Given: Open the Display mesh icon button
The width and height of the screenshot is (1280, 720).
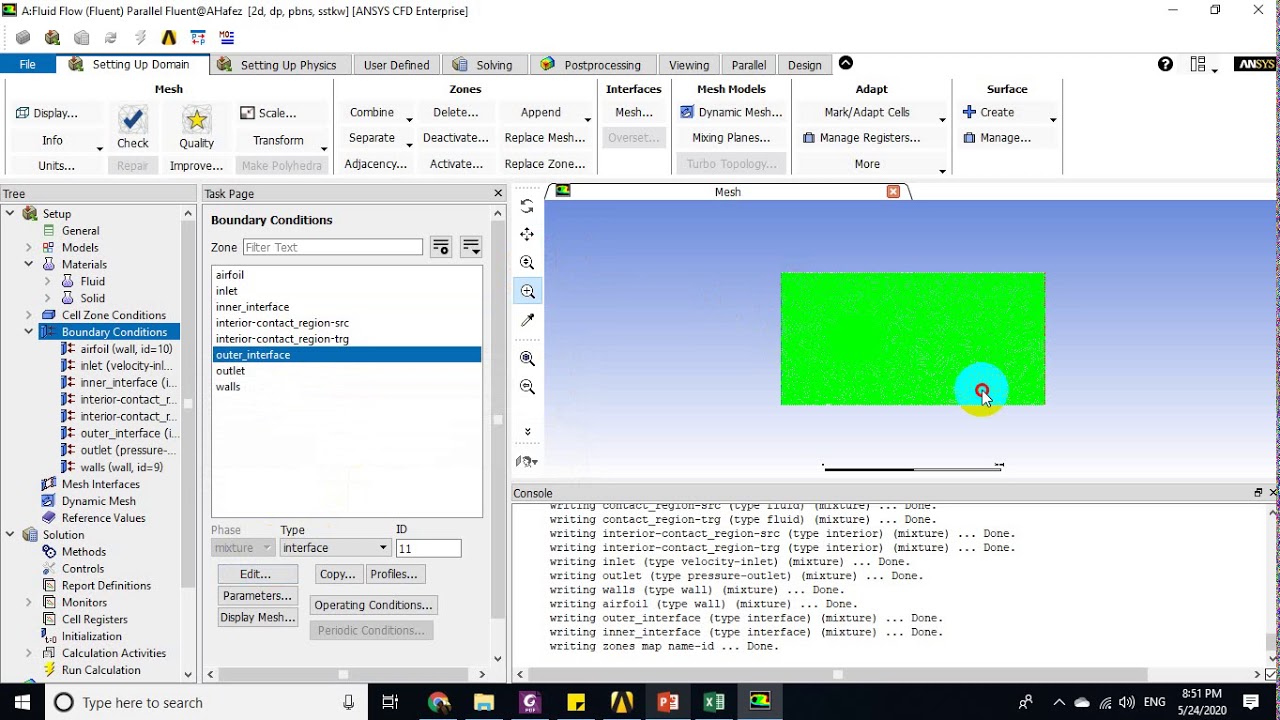Looking at the screenshot, I should coord(22,113).
